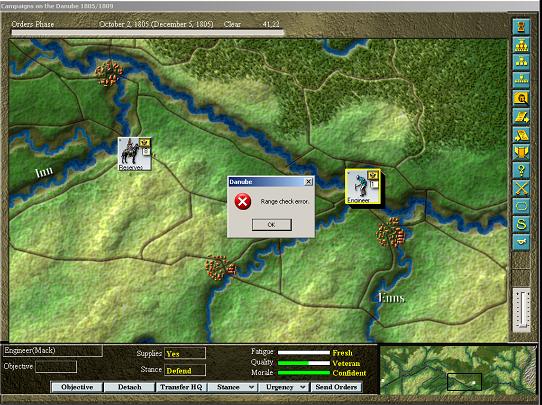The image size is (542, 405).
Task: Click the turn progress bar at top
Action: [x=148, y=33]
